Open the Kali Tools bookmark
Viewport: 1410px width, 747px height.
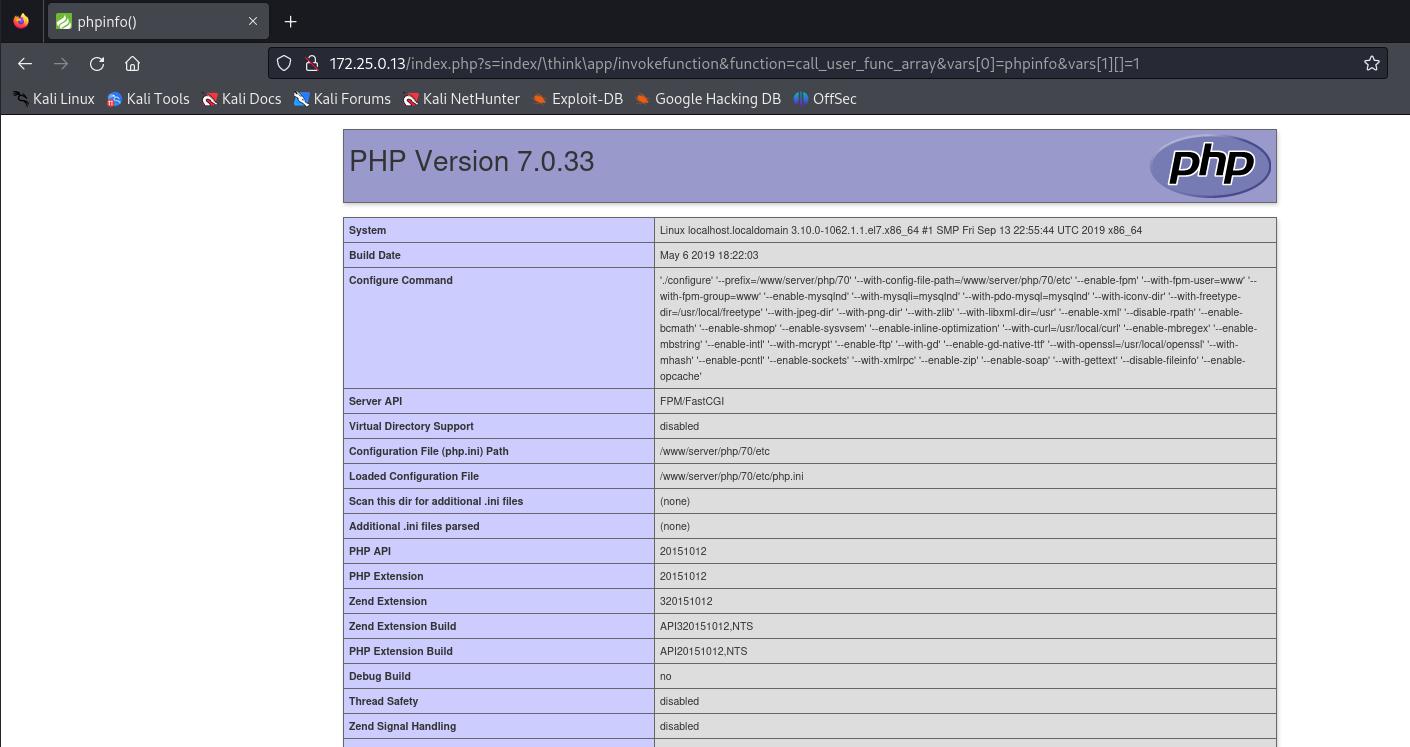tap(148, 98)
